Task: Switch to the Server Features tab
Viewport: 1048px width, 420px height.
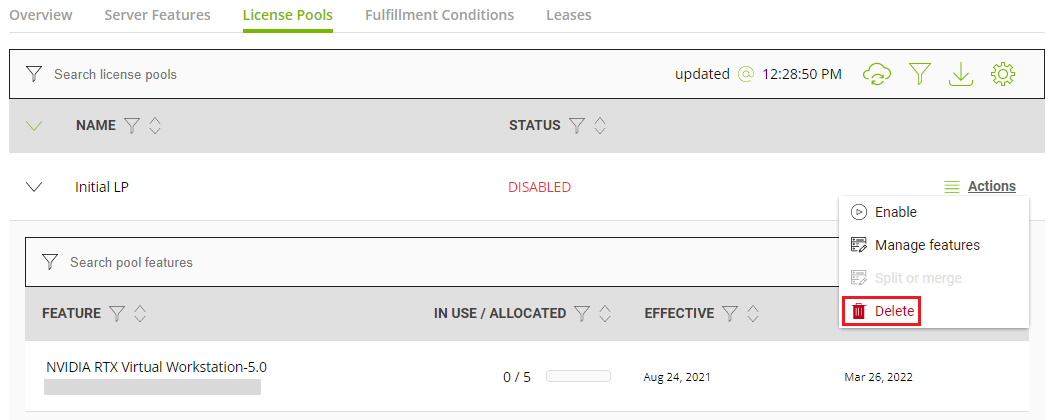Action: [x=157, y=16]
